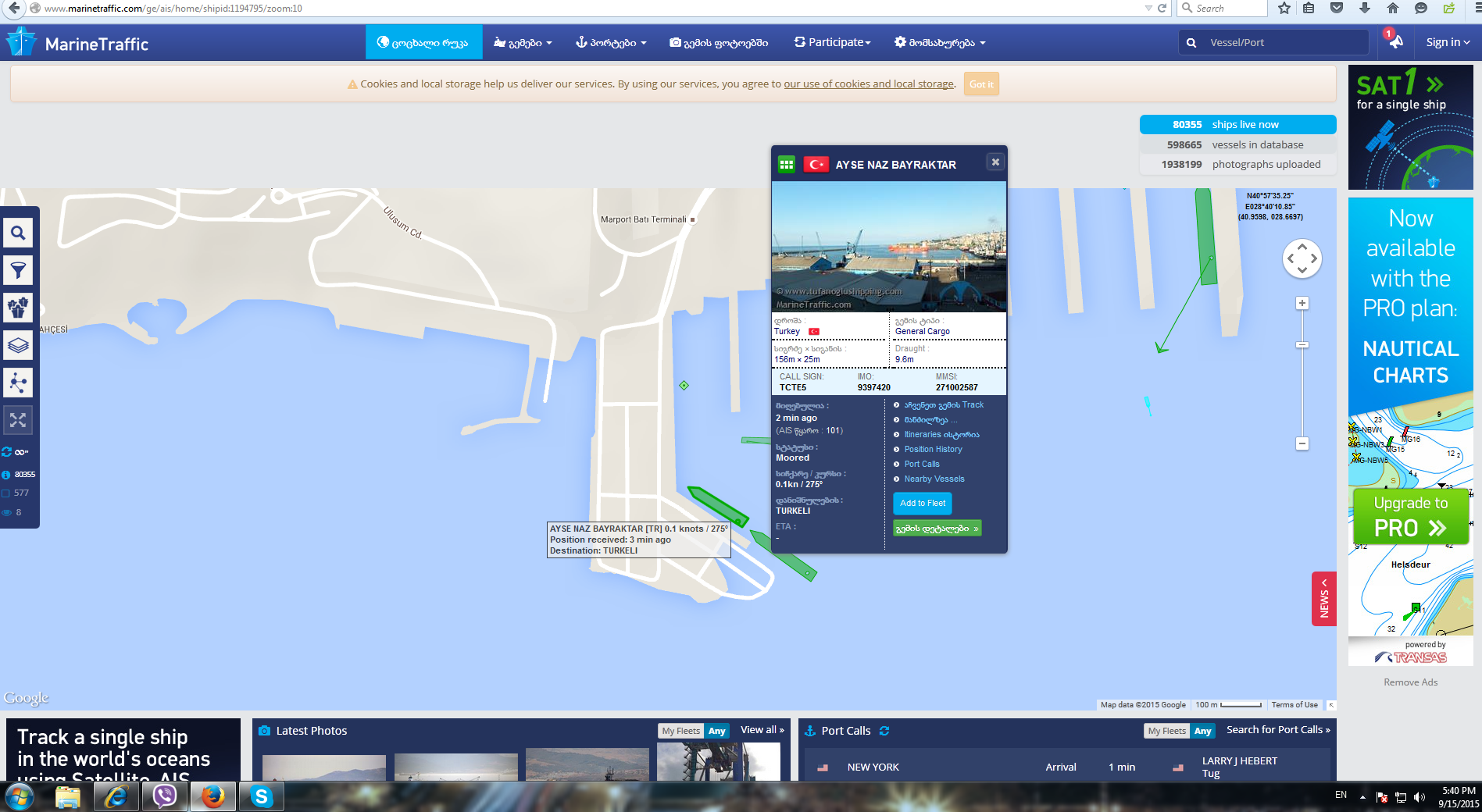Image resolution: width=1482 pixels, height=812 pixels.
Task: Open the browser downloads arrow
Action: (1365, 9)
